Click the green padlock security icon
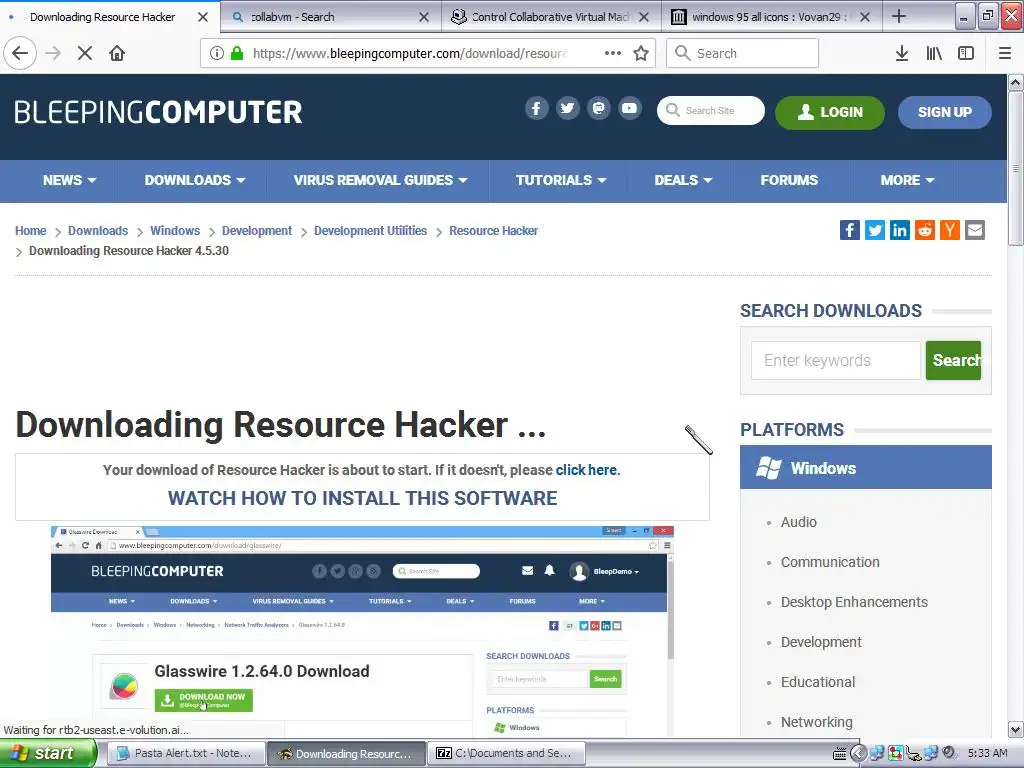This screenshot has width=1024, height=768. (x=237, y=53)
